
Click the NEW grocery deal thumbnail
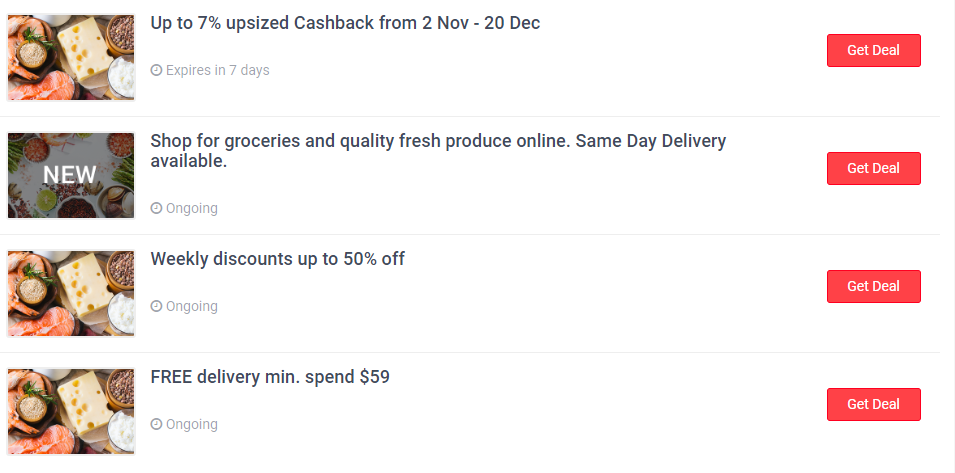[x=71, y=175]
